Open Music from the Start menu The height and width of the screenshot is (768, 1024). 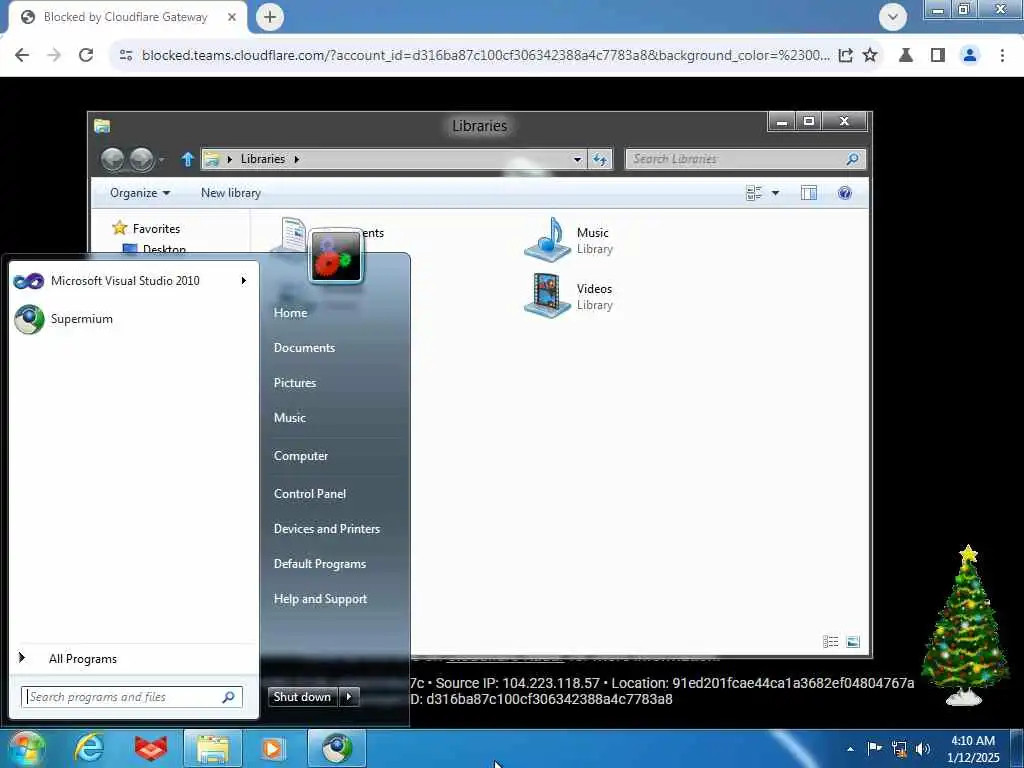[289, 418]
